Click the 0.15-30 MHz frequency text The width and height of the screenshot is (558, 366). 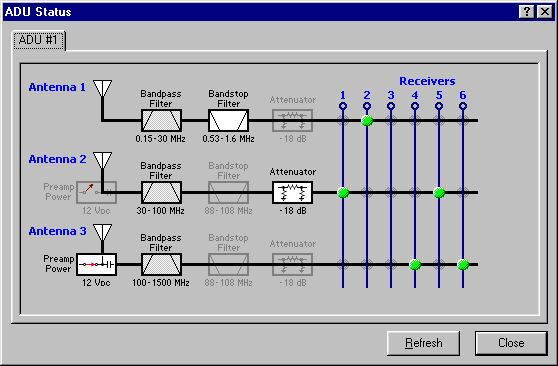pos(160,139)
